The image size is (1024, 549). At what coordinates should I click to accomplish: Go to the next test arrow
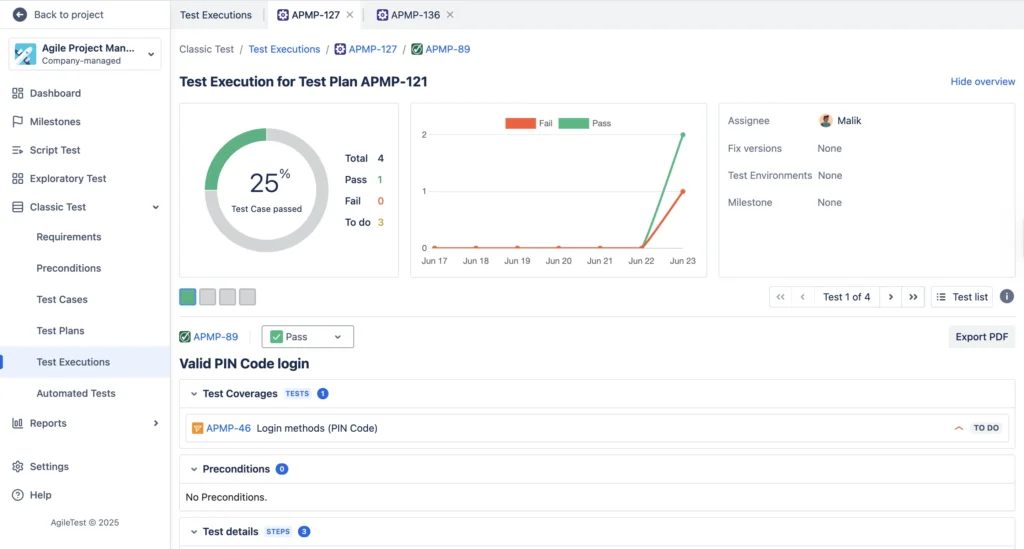(x=891, y=297)
